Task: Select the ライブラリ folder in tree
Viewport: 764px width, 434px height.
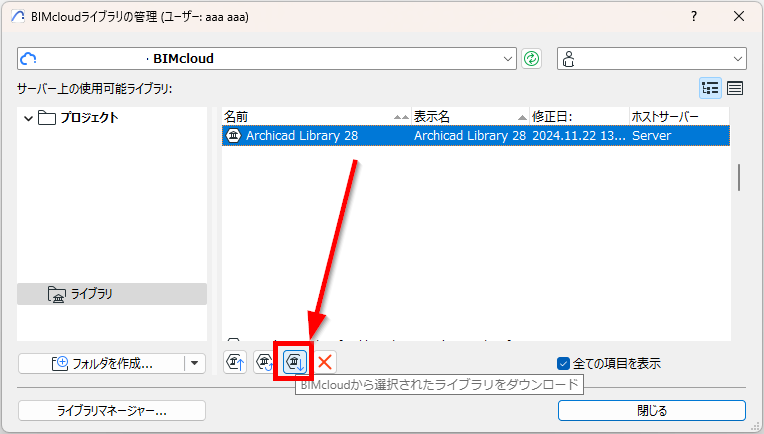Action: [112, 294]
